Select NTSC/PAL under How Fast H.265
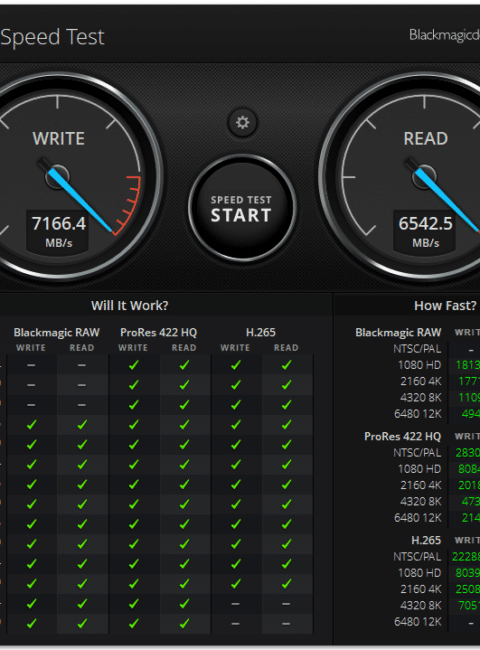The height and width of the screenshot is (650, 480). click(417, 557)
